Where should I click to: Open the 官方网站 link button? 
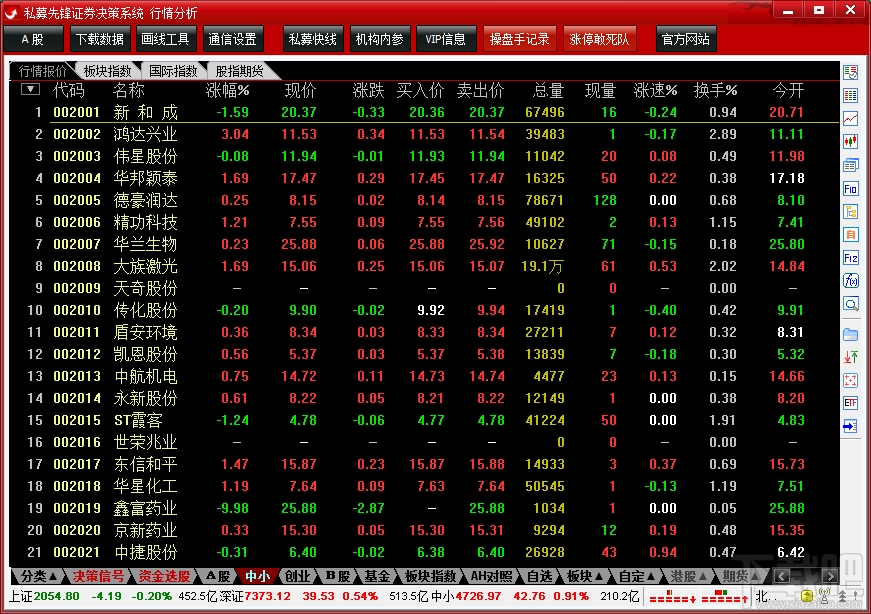click(x=686, y=39)
